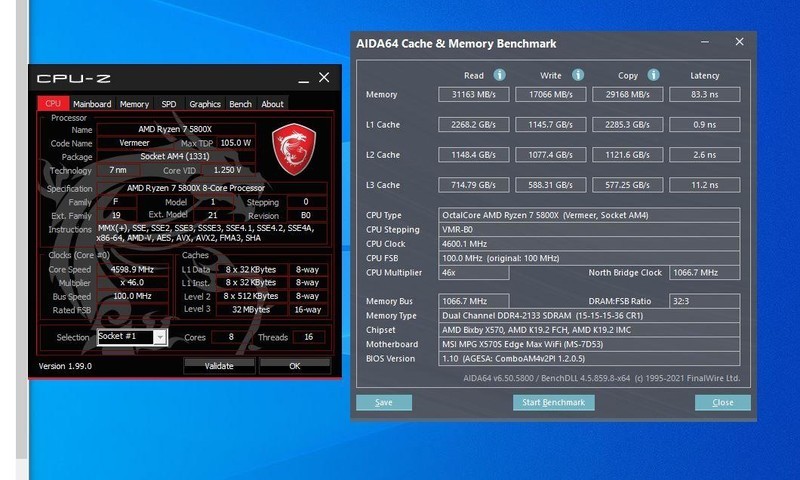Click the Max TDP value 105.0 W
Screen dimensions: 800x480
pos(236,143)
